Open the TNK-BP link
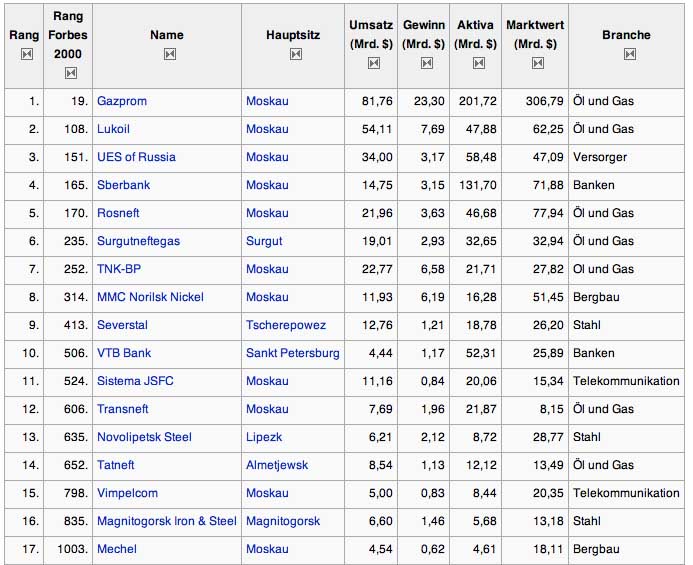 tap(119, 269)
